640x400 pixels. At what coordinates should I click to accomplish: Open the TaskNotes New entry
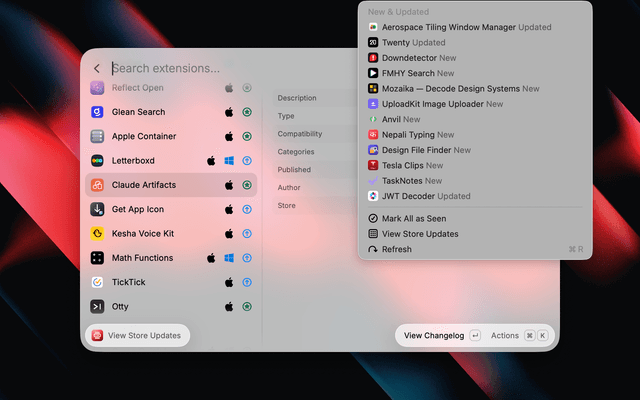tap(475, 181)
